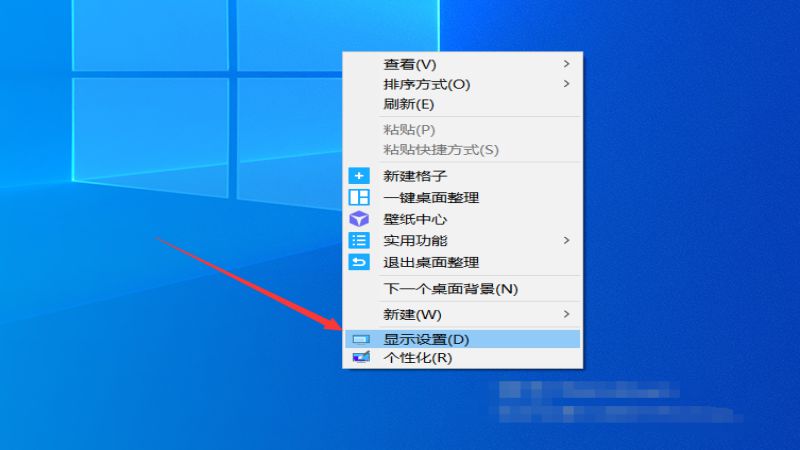Screen dimensions: 800x450
Task: Choose the greyed 粘贴(P) entry
Action: 463,130
